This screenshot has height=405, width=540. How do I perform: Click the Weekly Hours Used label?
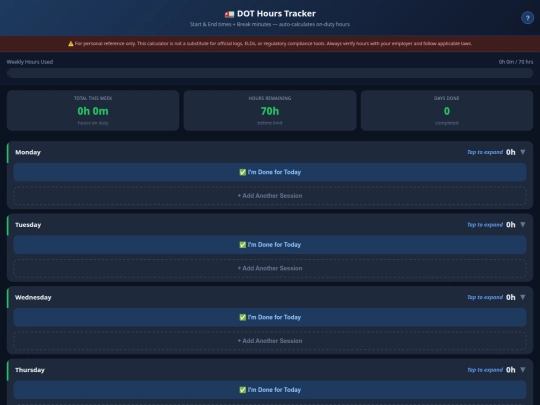30,62
